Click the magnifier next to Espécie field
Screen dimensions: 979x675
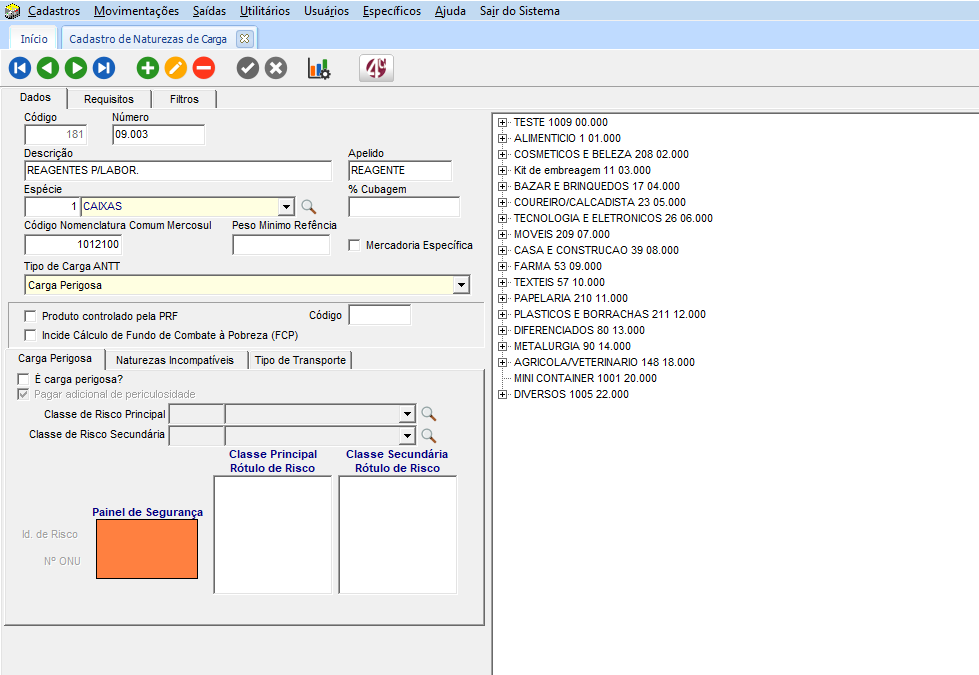coord(308,206)
